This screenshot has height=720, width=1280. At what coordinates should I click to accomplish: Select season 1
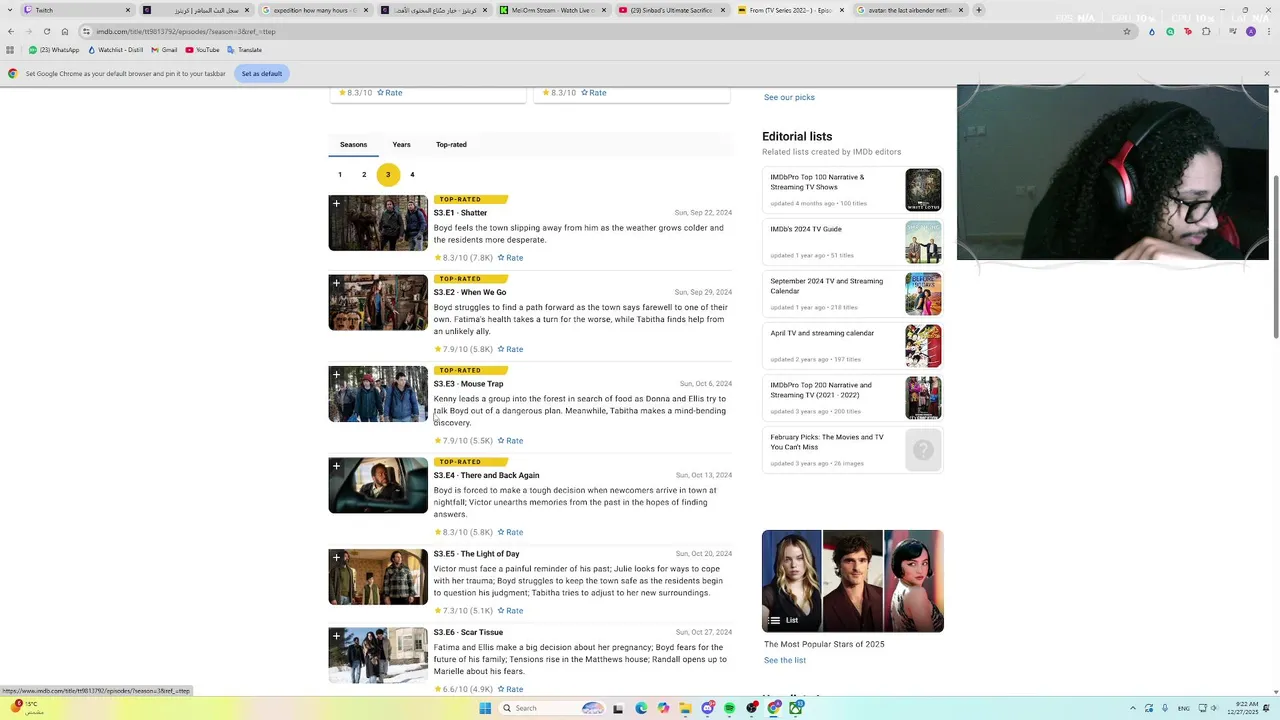click(340, 175)
